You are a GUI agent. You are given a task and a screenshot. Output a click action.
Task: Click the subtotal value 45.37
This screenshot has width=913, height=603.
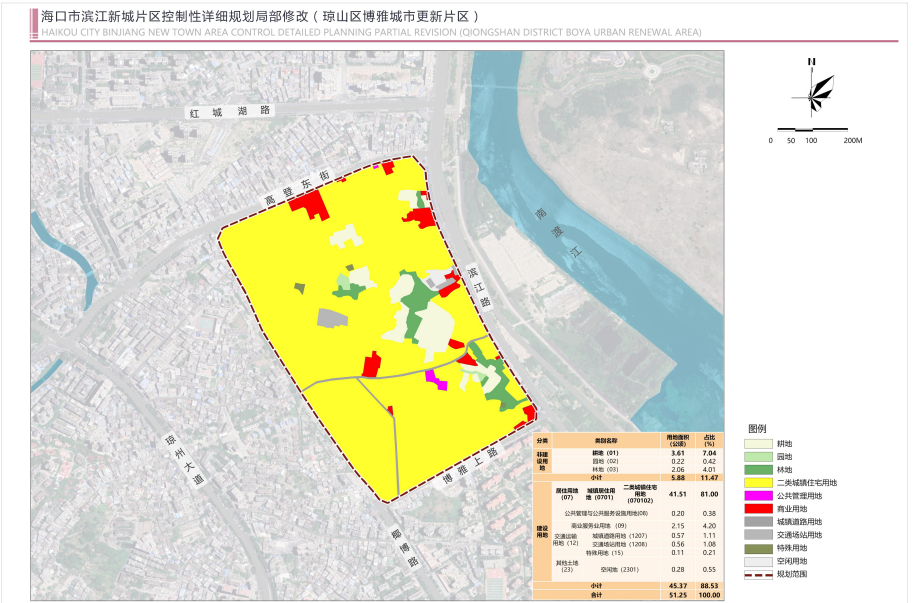678,586
